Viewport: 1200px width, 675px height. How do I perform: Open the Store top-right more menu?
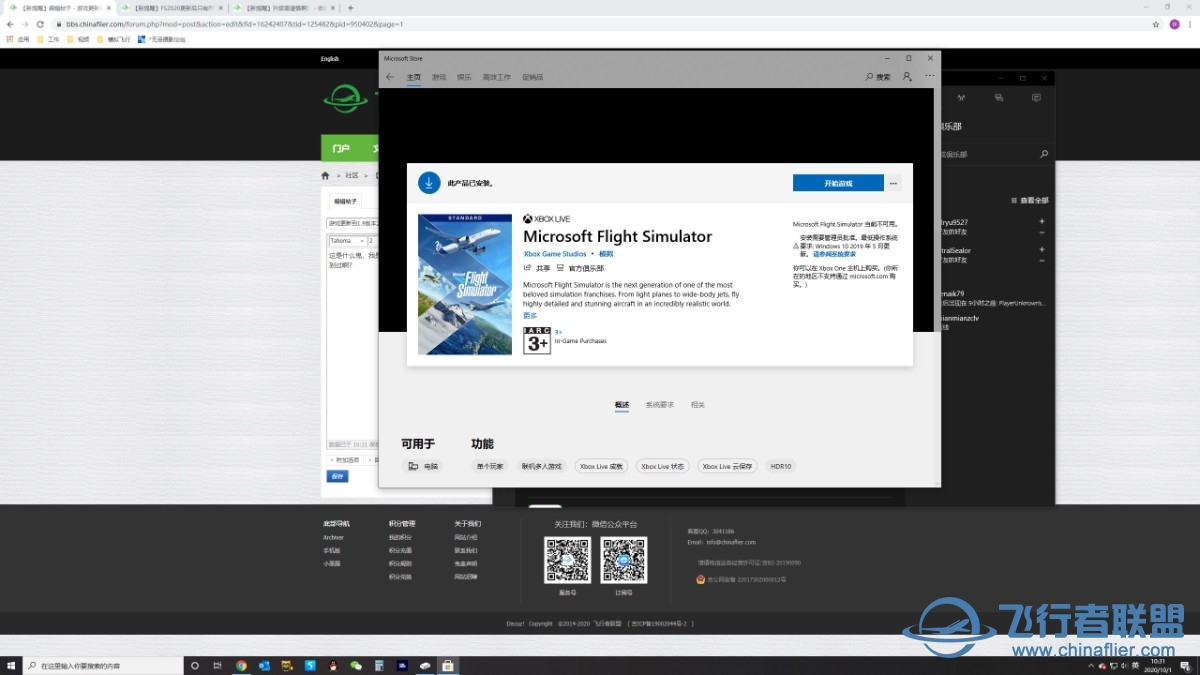[930, 76]
